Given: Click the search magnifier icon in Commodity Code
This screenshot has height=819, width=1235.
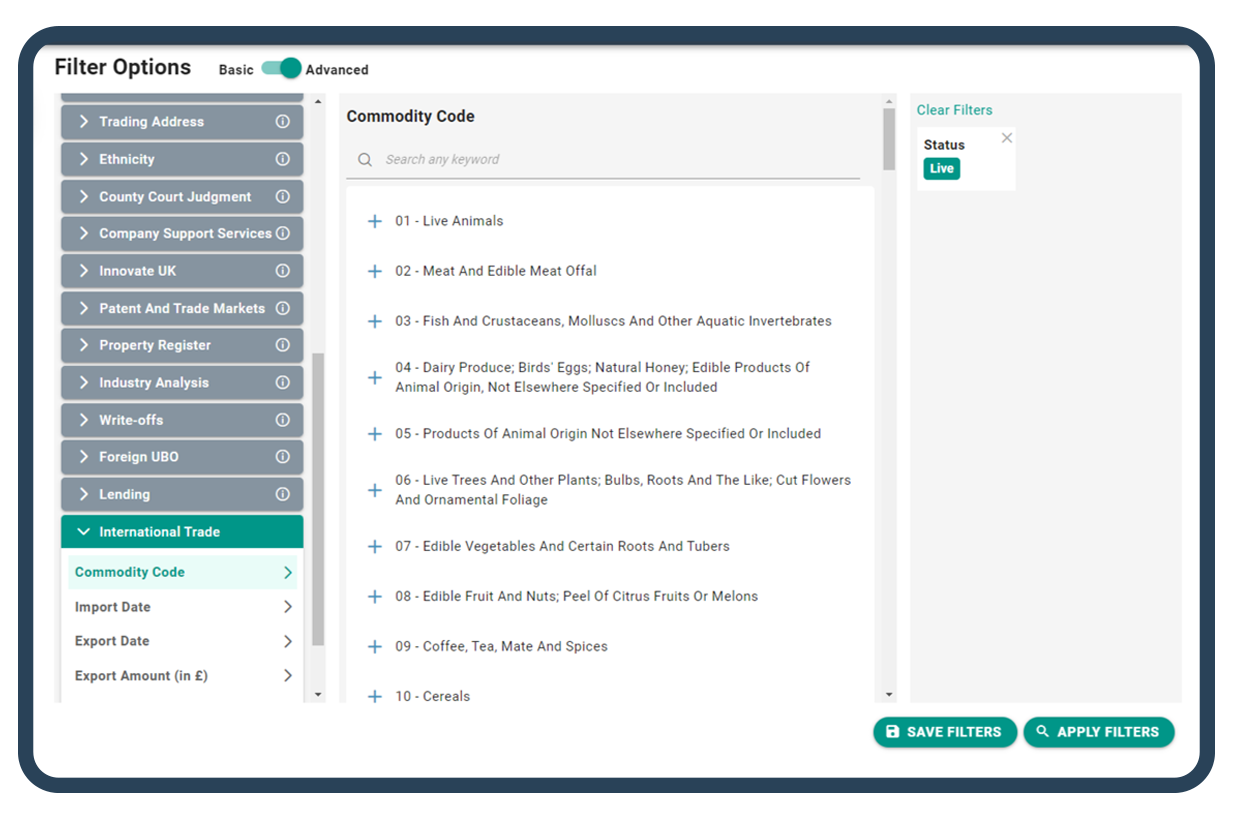Looking at the screenshot, I should click(365, 160).
